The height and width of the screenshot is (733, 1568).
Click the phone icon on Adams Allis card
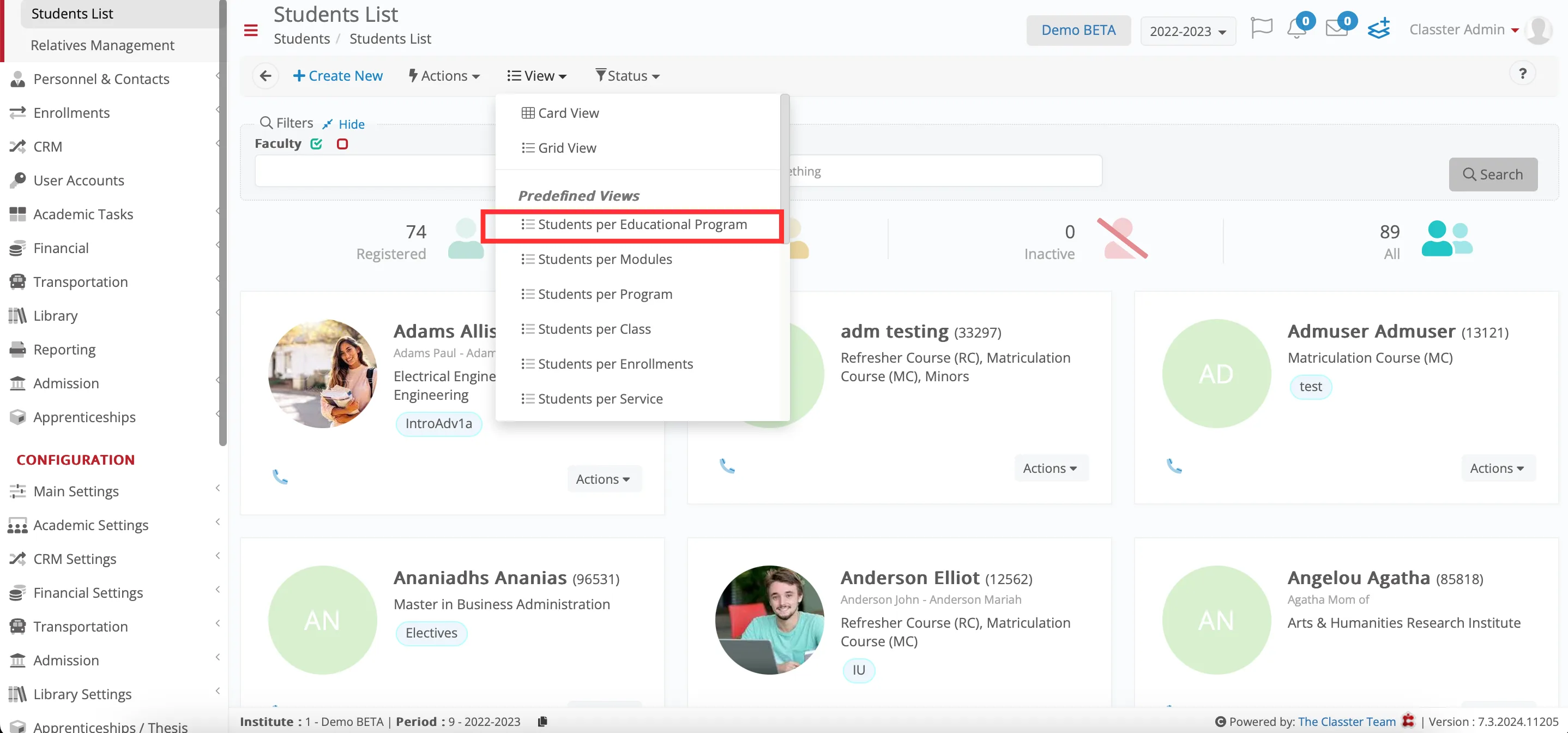point(280,476)
